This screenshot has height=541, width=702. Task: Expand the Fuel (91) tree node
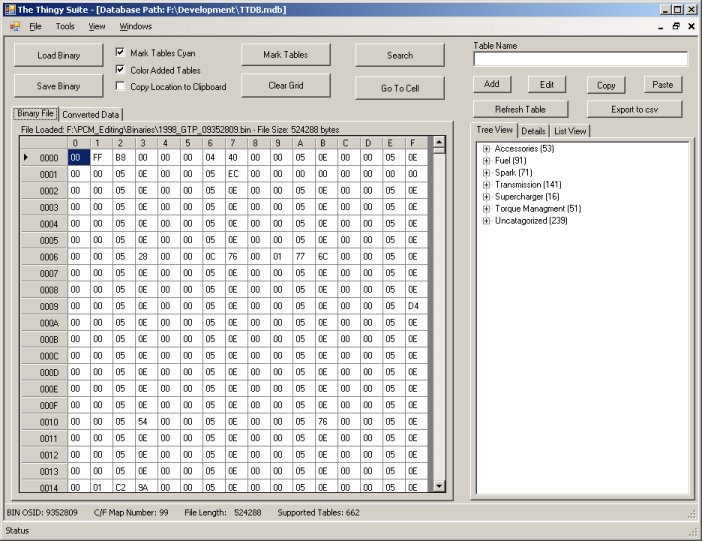[486, 161]
